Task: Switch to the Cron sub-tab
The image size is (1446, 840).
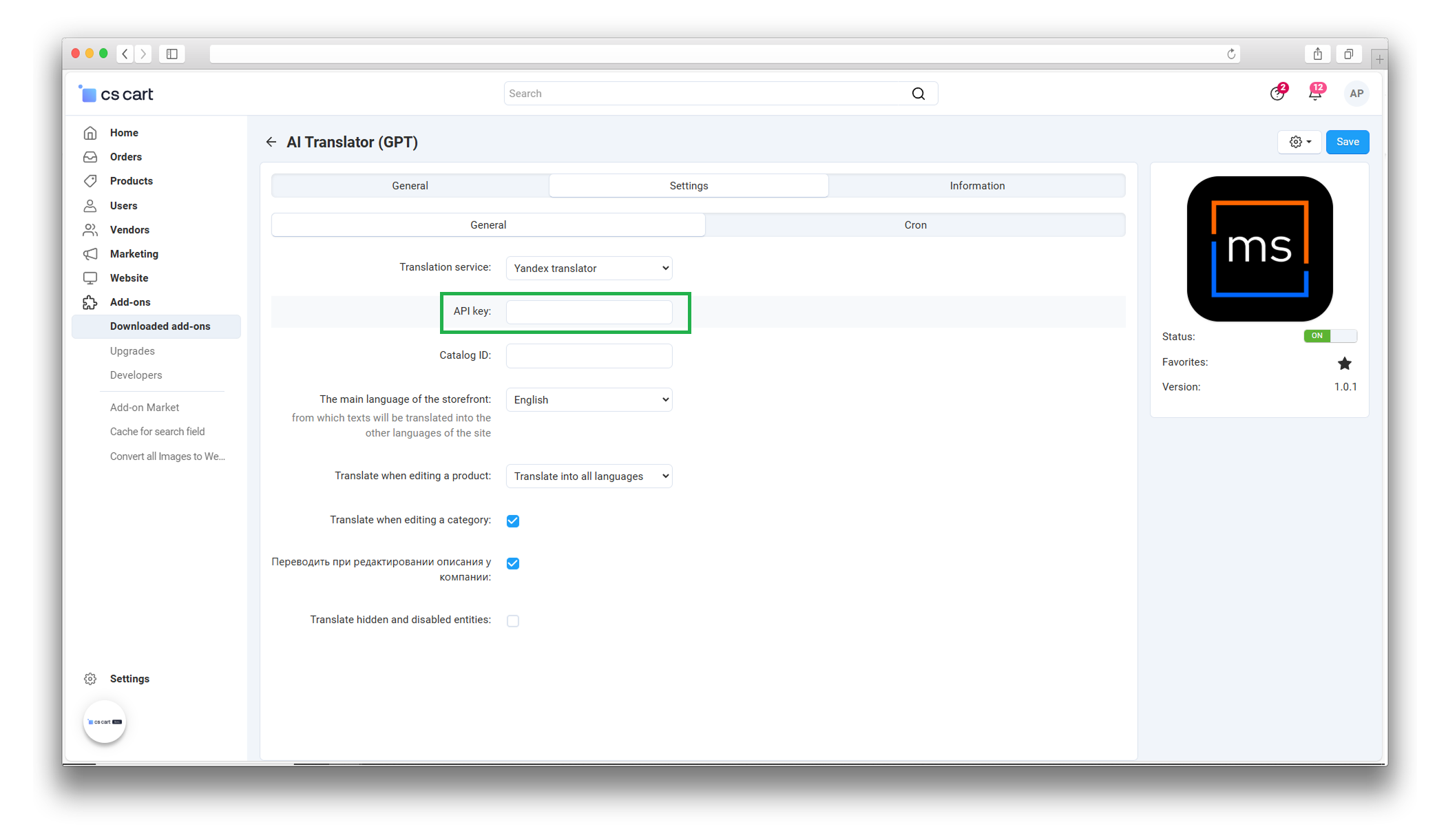Action: 915,225
